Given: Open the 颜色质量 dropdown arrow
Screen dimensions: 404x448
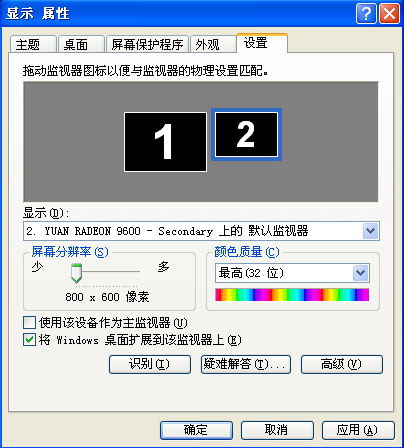Looking at the screenshot, I should click(x=361, y=273).
